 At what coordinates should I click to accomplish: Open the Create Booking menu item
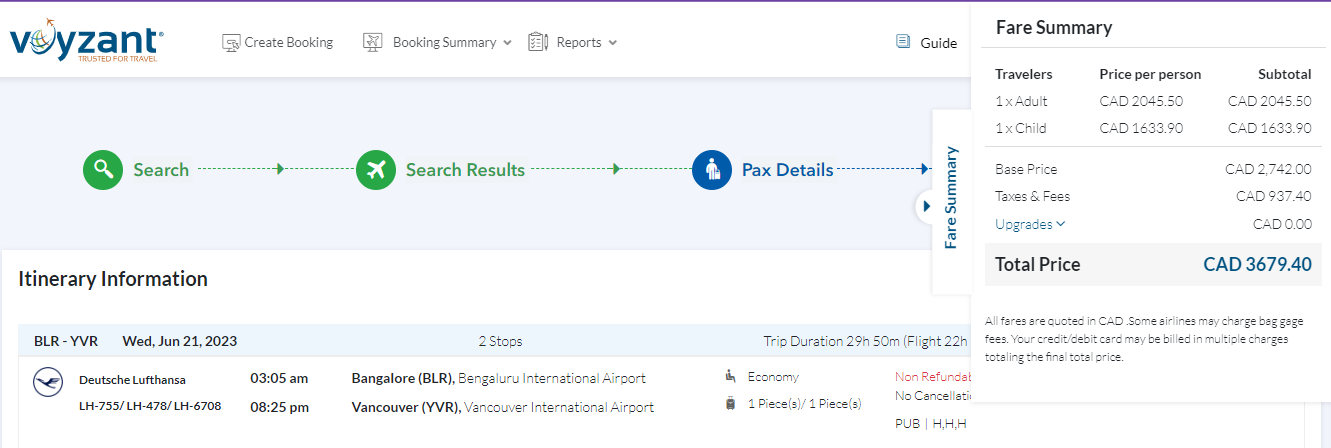tap(288, 42)
